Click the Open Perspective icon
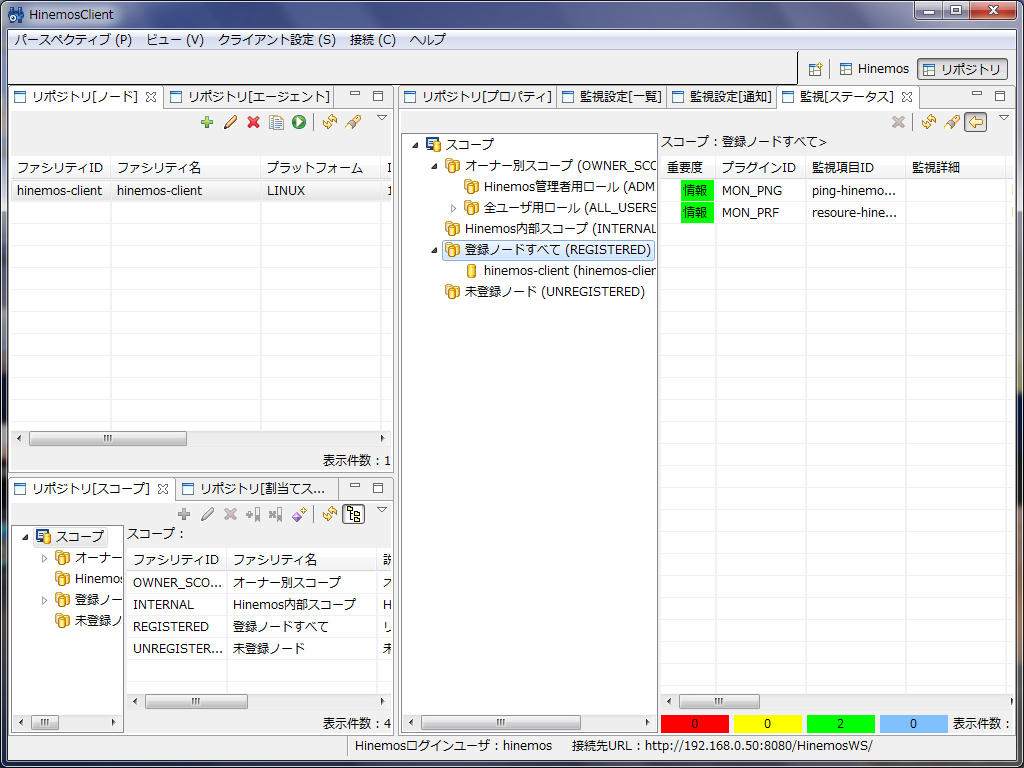 click(x=814, y=69)
